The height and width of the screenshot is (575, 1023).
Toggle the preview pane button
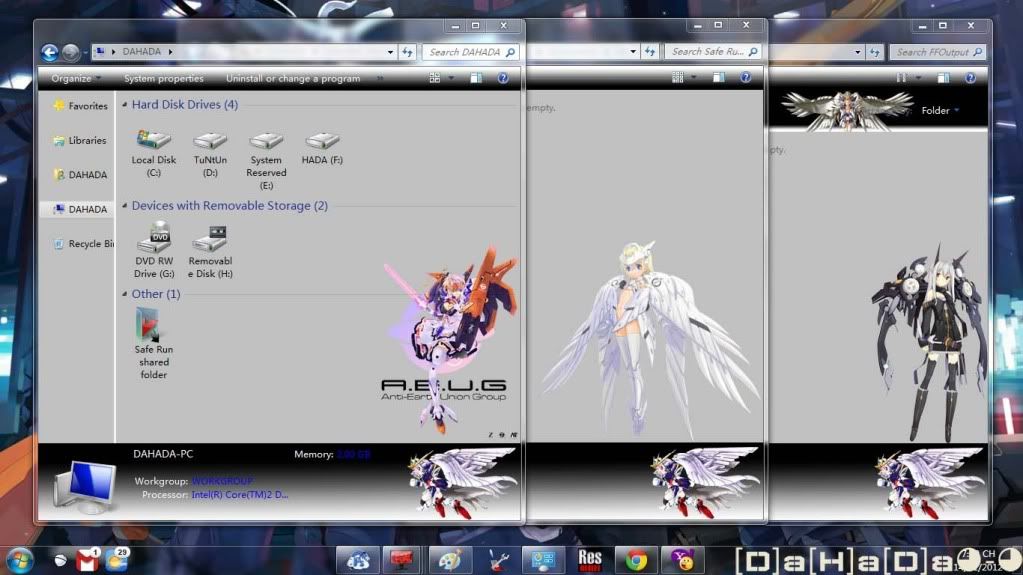pyautogui.click(x=475, y=78)
